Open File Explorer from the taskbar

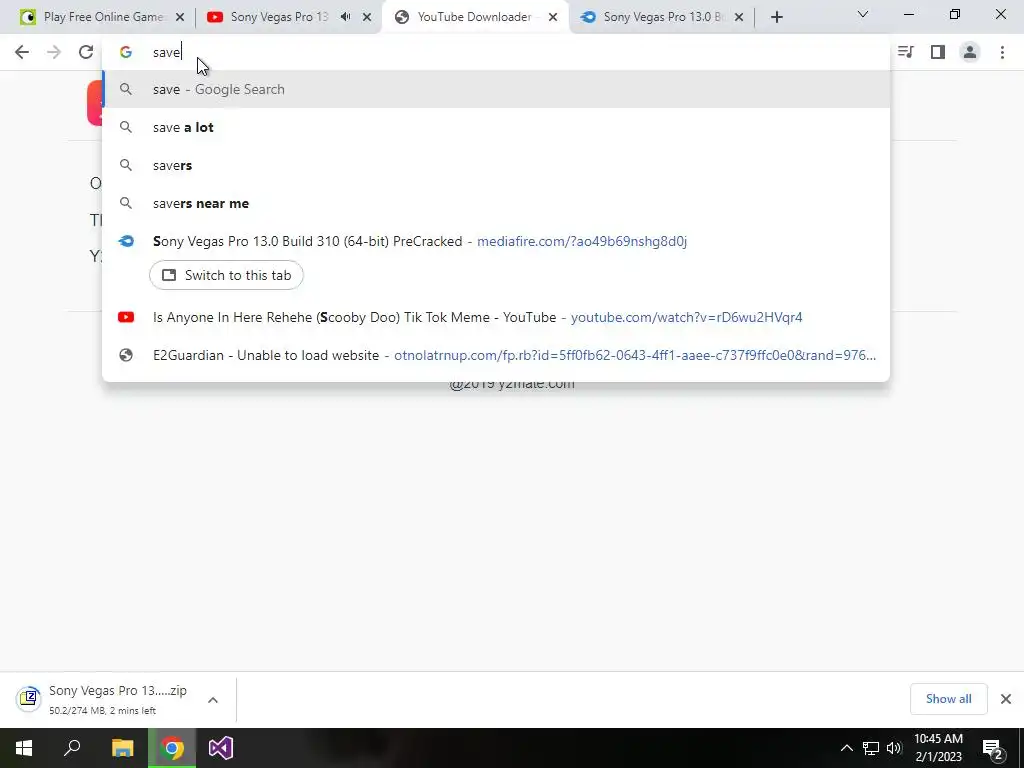122,748
